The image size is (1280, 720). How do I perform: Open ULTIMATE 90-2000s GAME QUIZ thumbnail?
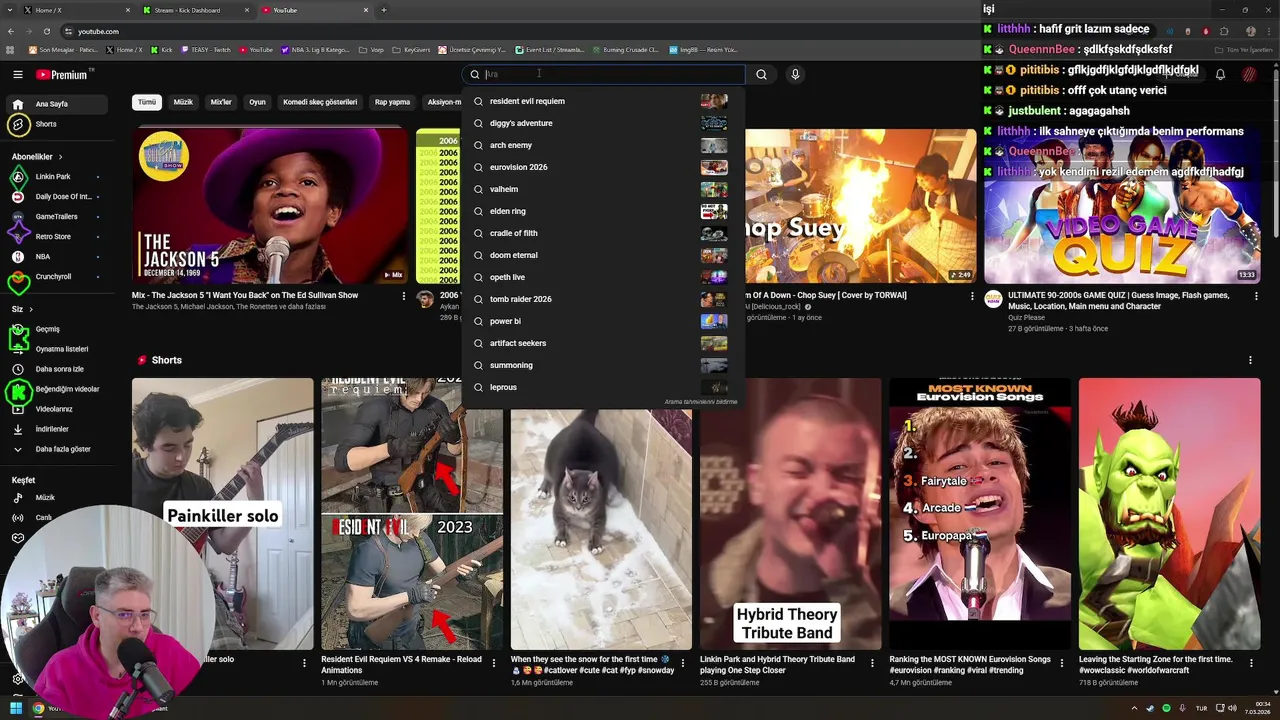point(1122,206)
